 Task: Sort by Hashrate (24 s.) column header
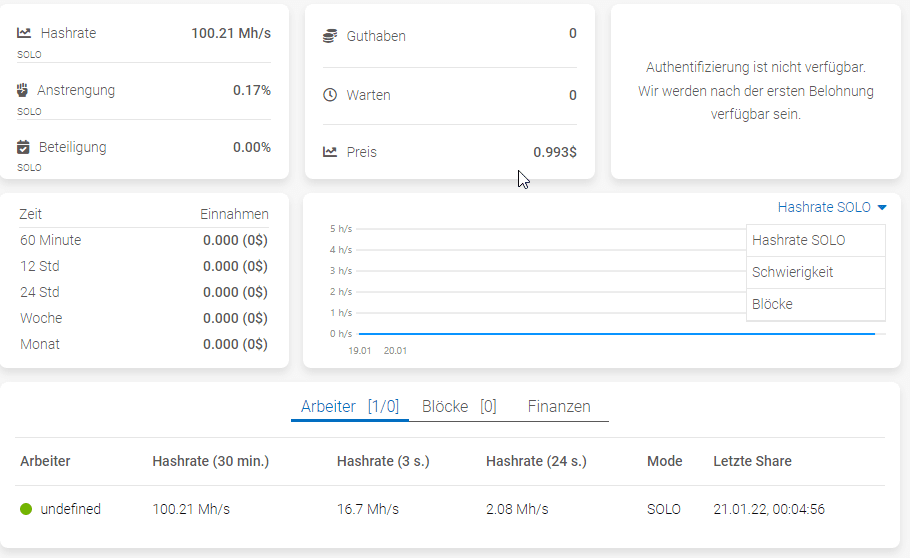click(x=536, y=461)
